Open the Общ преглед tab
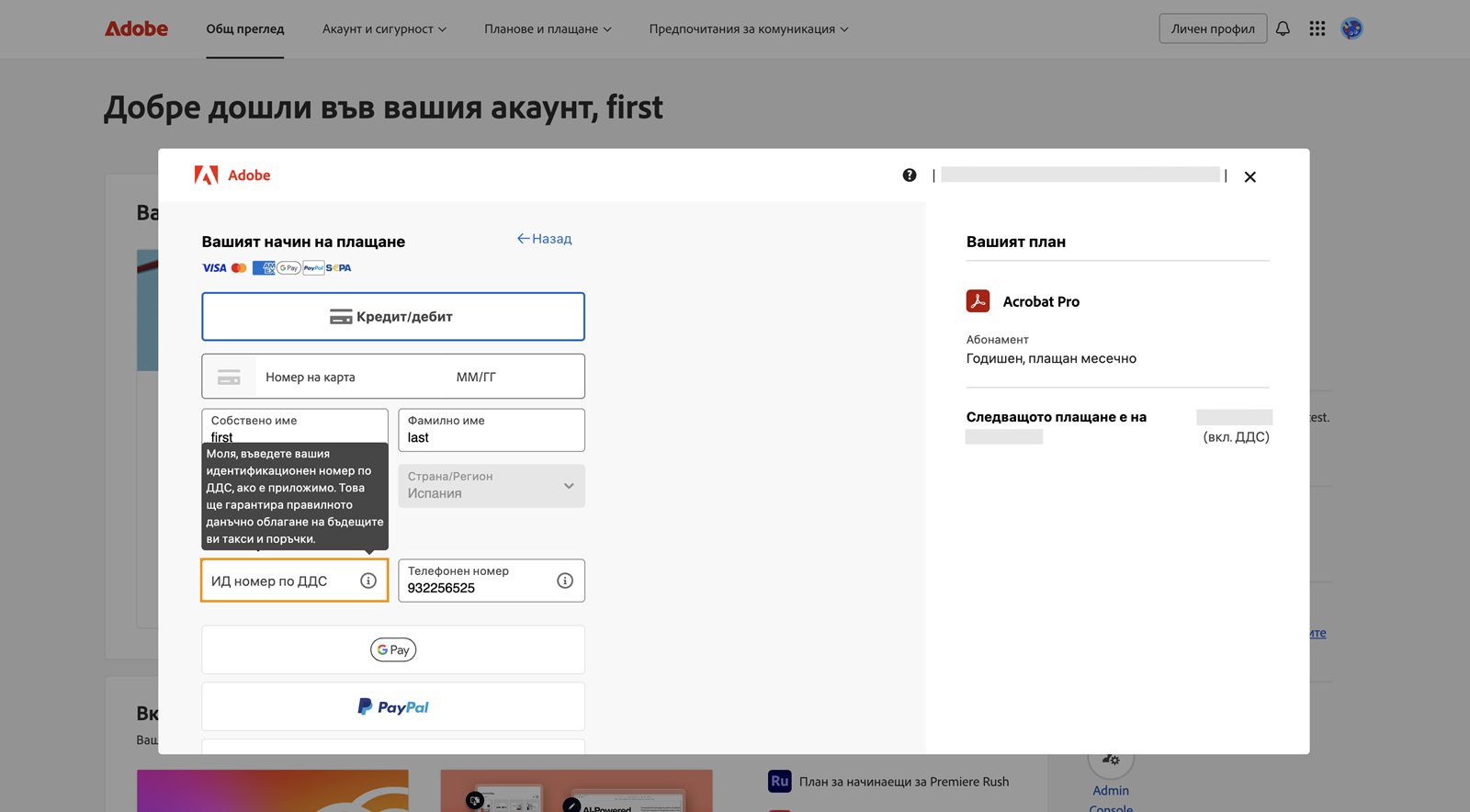 (245, 29)
